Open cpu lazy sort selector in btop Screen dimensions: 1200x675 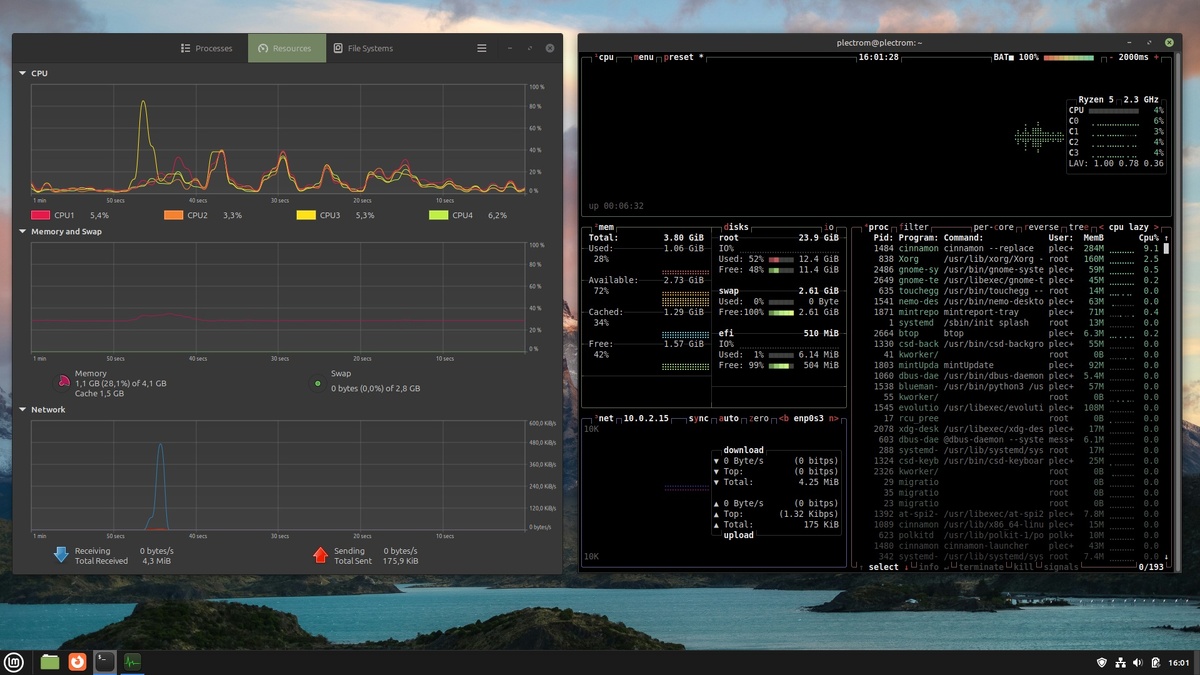click(1128, 227)
